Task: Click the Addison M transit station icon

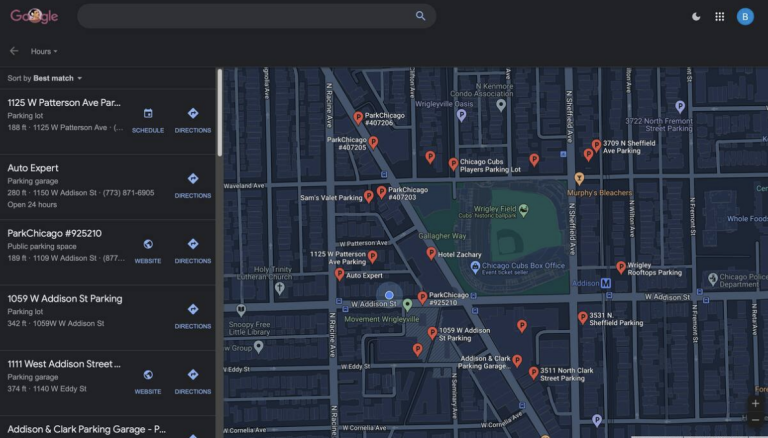Action: click(x=606, y=283)
